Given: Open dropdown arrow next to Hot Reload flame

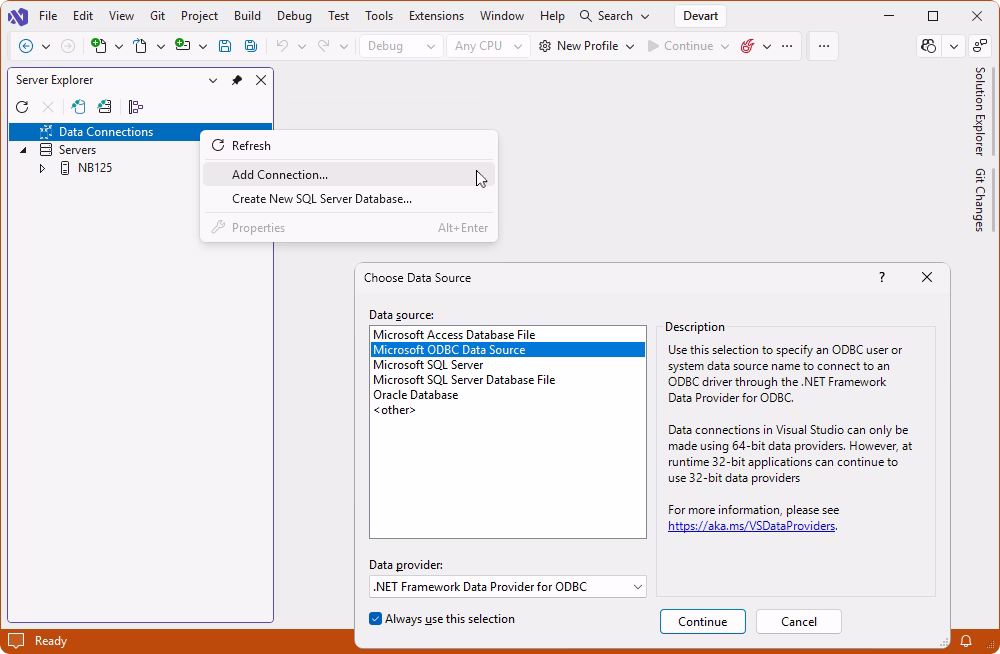Looking at the screenshot, I should point(767,46).
